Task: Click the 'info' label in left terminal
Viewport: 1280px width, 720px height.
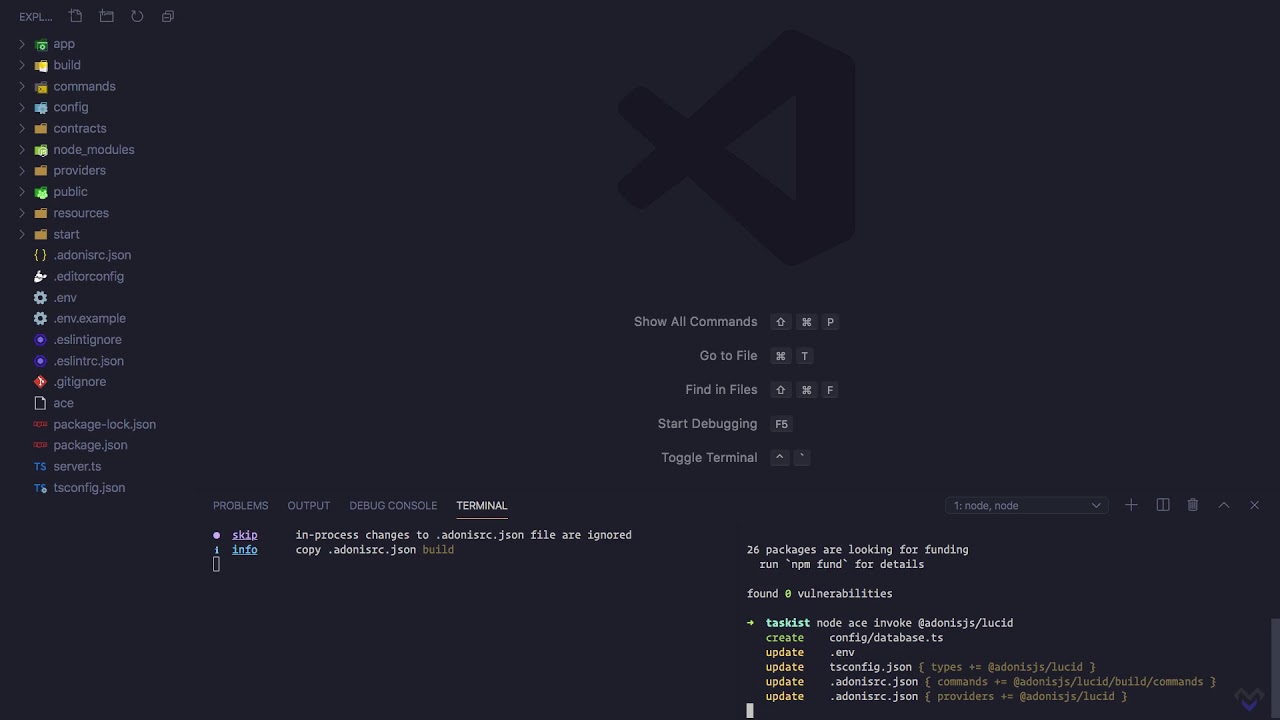Action: [x=245, y=550]
